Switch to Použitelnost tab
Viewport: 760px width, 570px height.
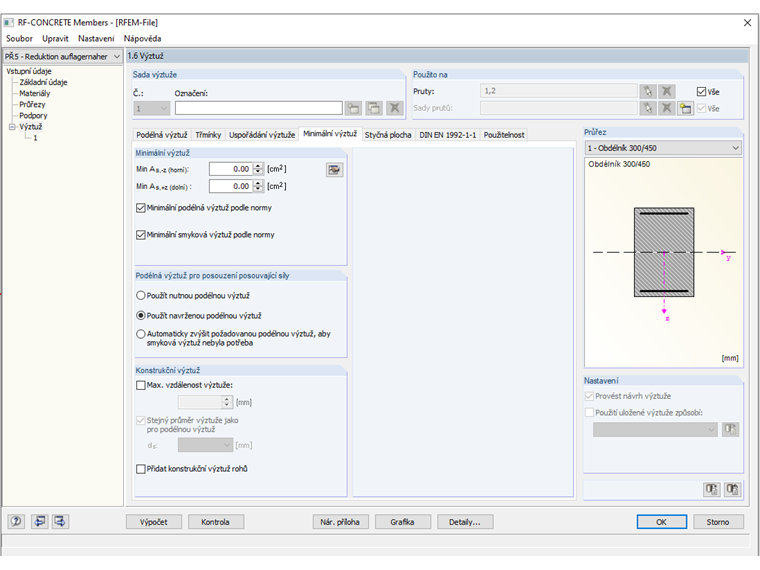(x=504, y=135)
